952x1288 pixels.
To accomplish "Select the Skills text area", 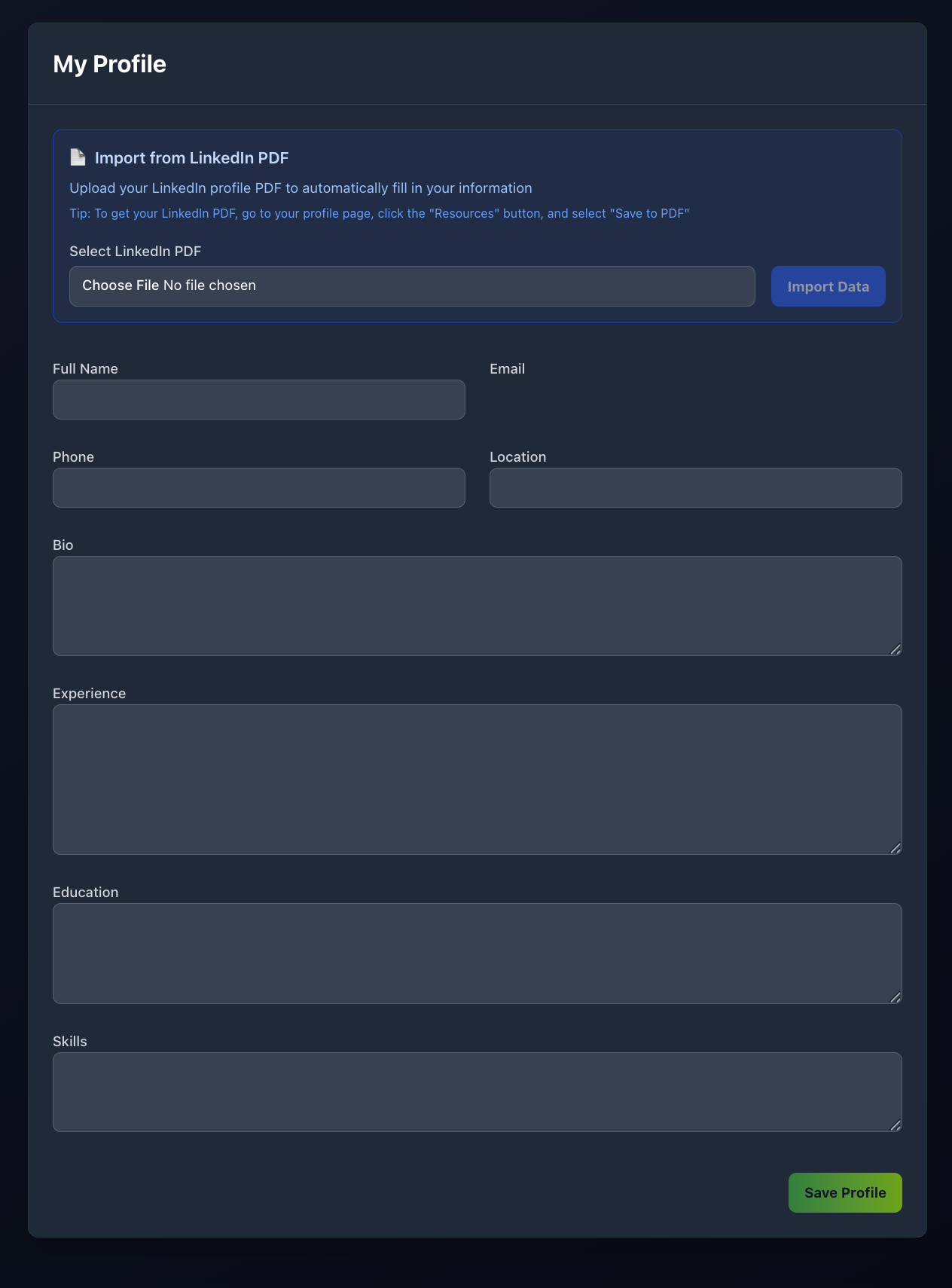I will (x=477, y=1091).
